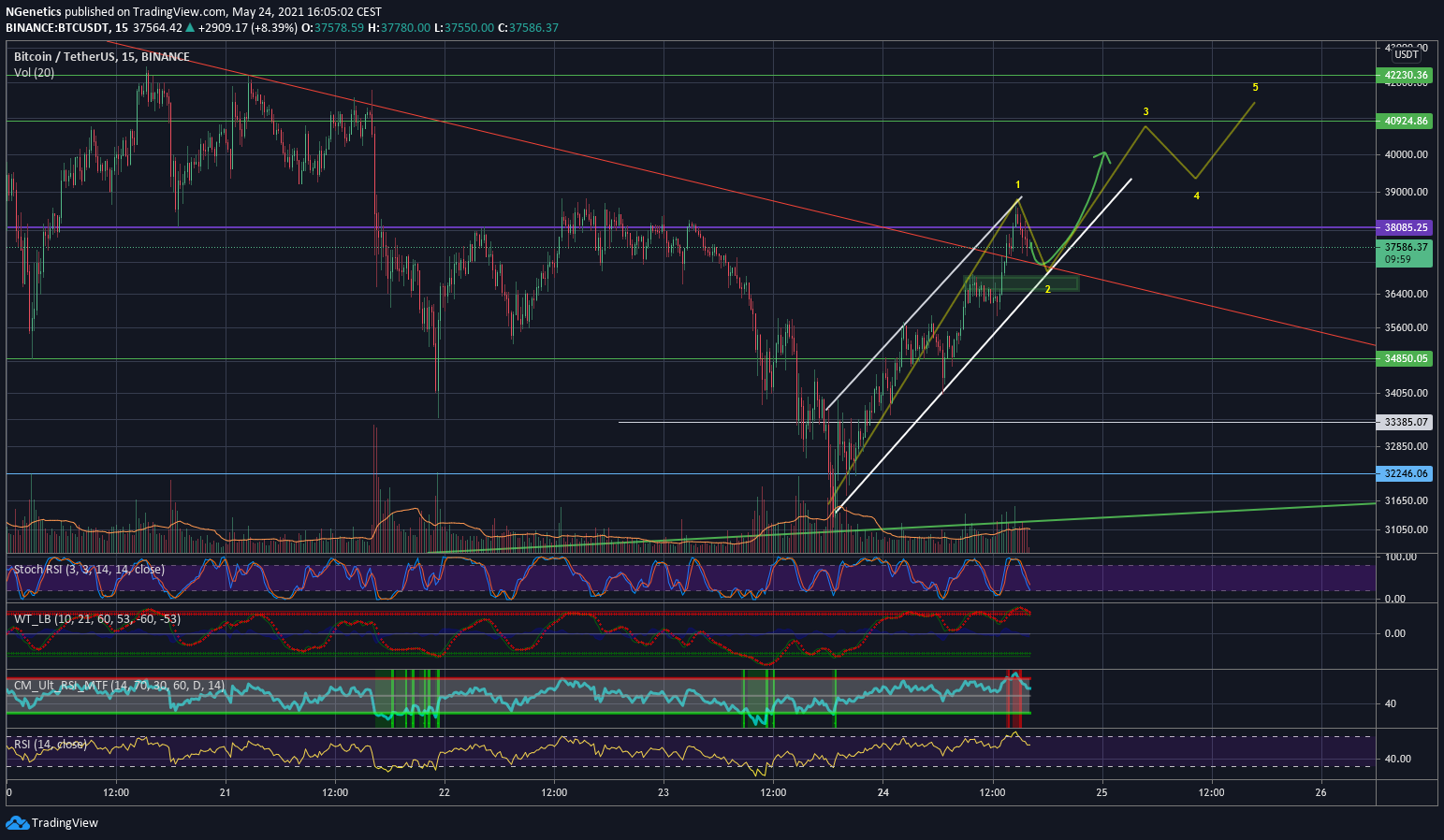Click the 39000.00 price scale tick
1444x840 pixels.
(1406, 192)
